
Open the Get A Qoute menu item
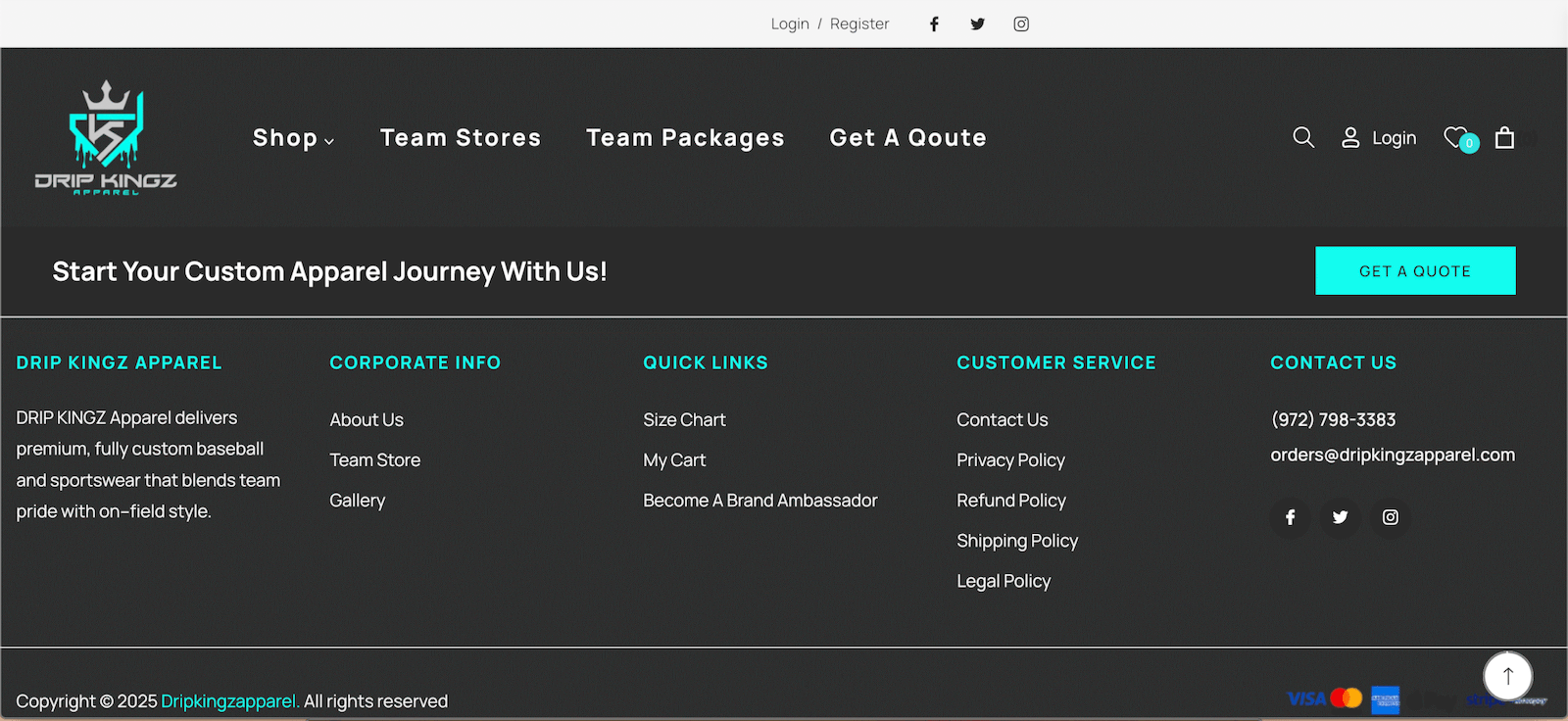coord(907,138)
